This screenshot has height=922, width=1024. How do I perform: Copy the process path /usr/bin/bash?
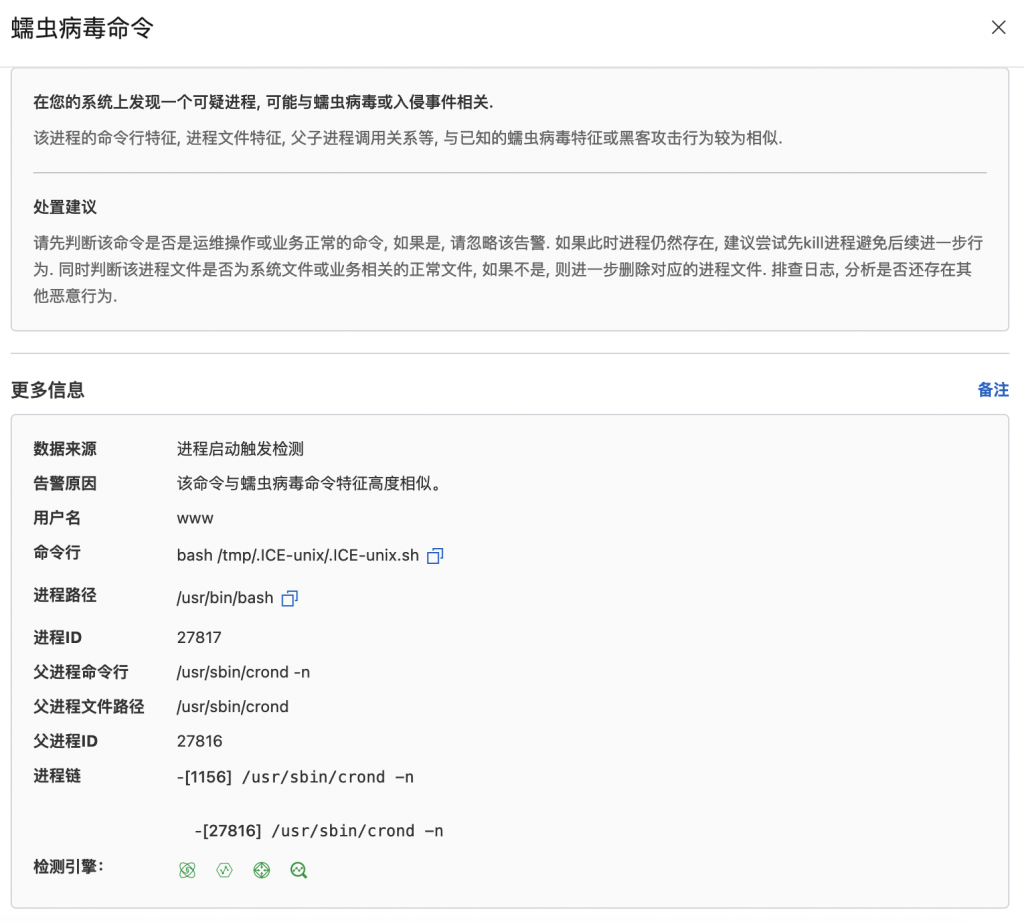pos(291,596)
